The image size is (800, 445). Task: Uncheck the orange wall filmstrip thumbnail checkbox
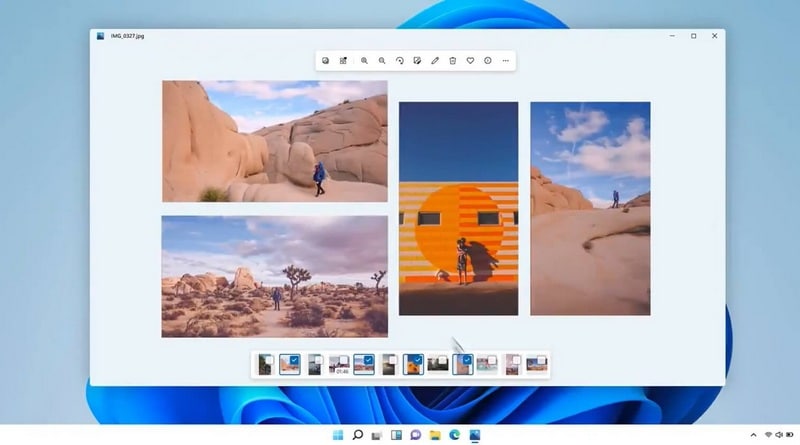[417, 360]
